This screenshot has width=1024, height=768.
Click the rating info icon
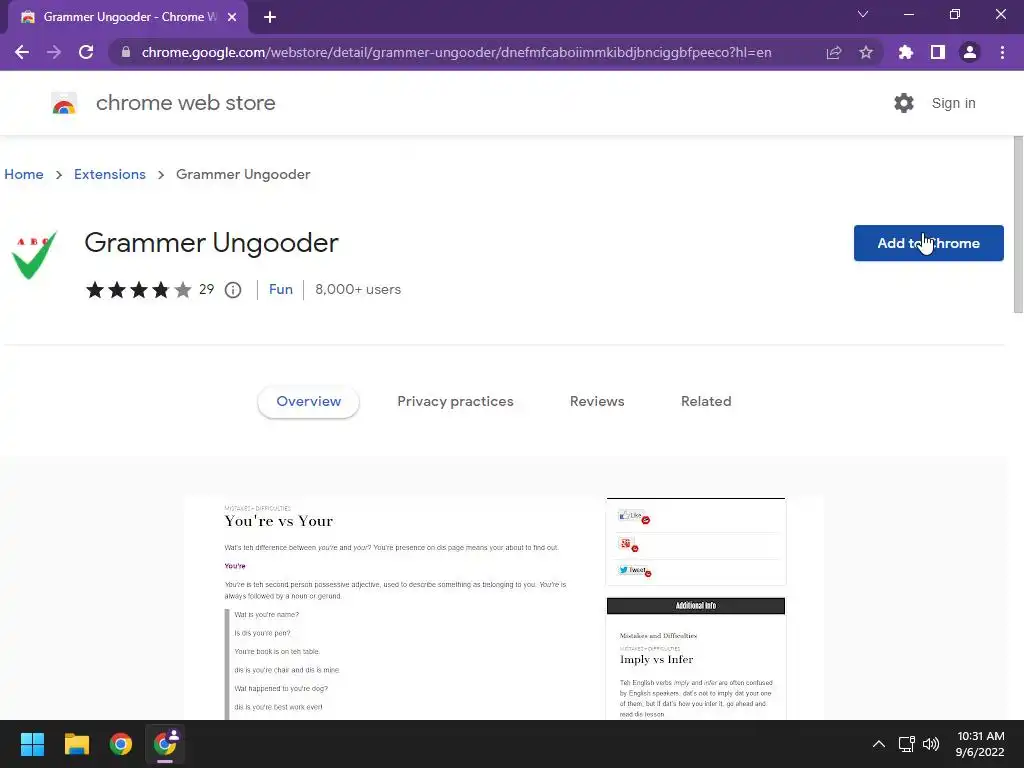point(233,290)
